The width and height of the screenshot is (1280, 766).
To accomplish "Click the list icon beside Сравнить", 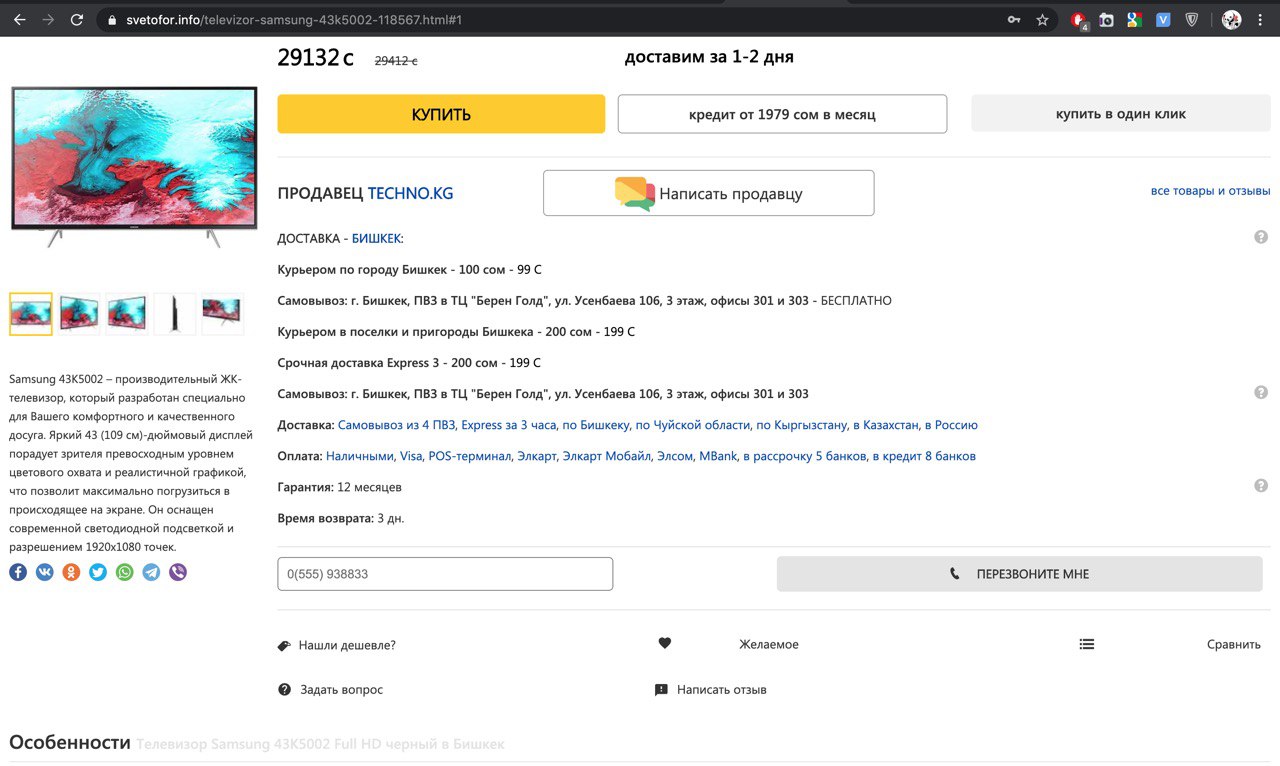I will coord(1087,644).
